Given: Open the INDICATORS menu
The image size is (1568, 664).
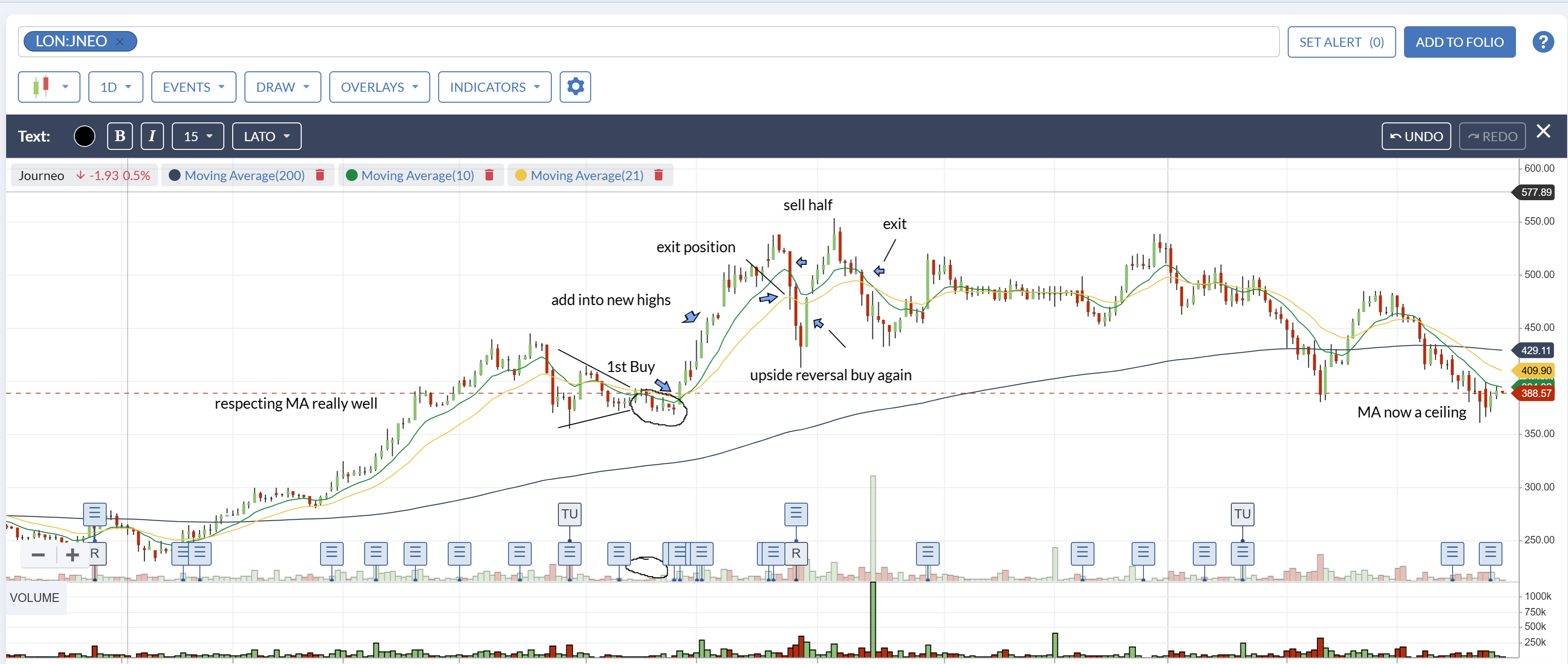Looking at the screenshot, I should point(494,87).
